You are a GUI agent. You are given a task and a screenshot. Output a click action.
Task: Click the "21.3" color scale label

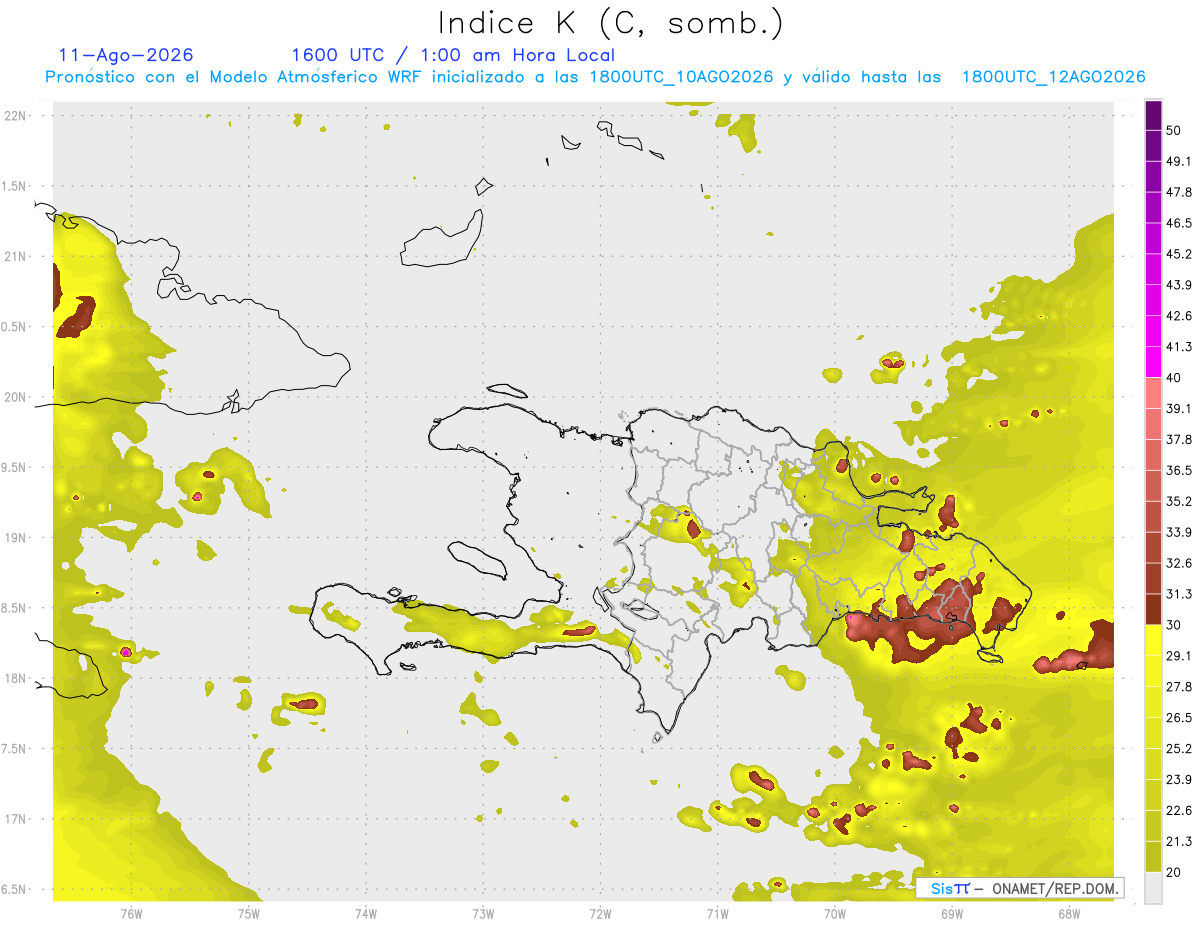click(1179, 842)
